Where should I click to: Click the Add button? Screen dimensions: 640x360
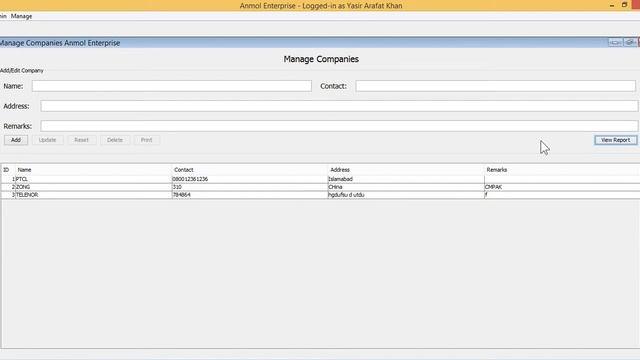point(16,140)
